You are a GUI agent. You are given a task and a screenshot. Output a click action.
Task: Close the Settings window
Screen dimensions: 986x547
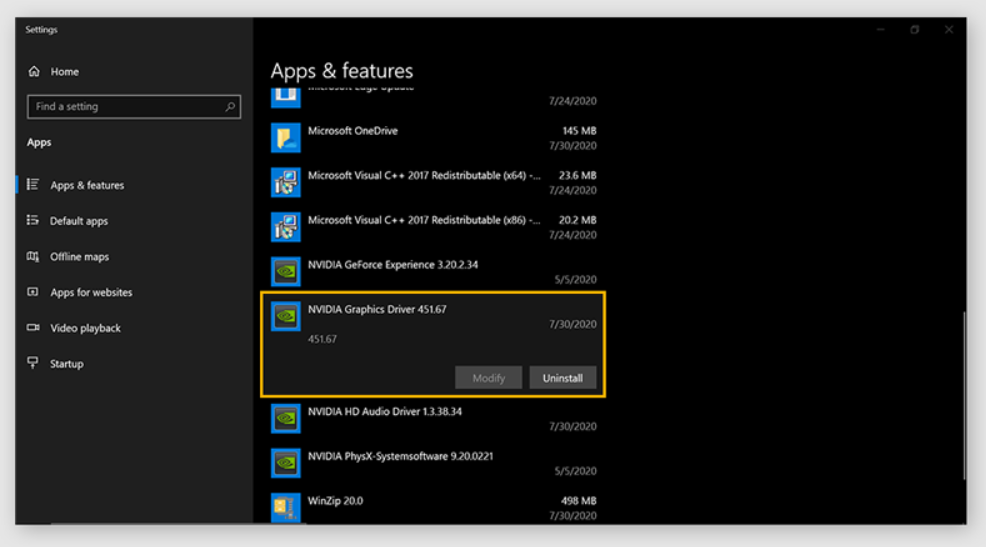tap(949, 30)
